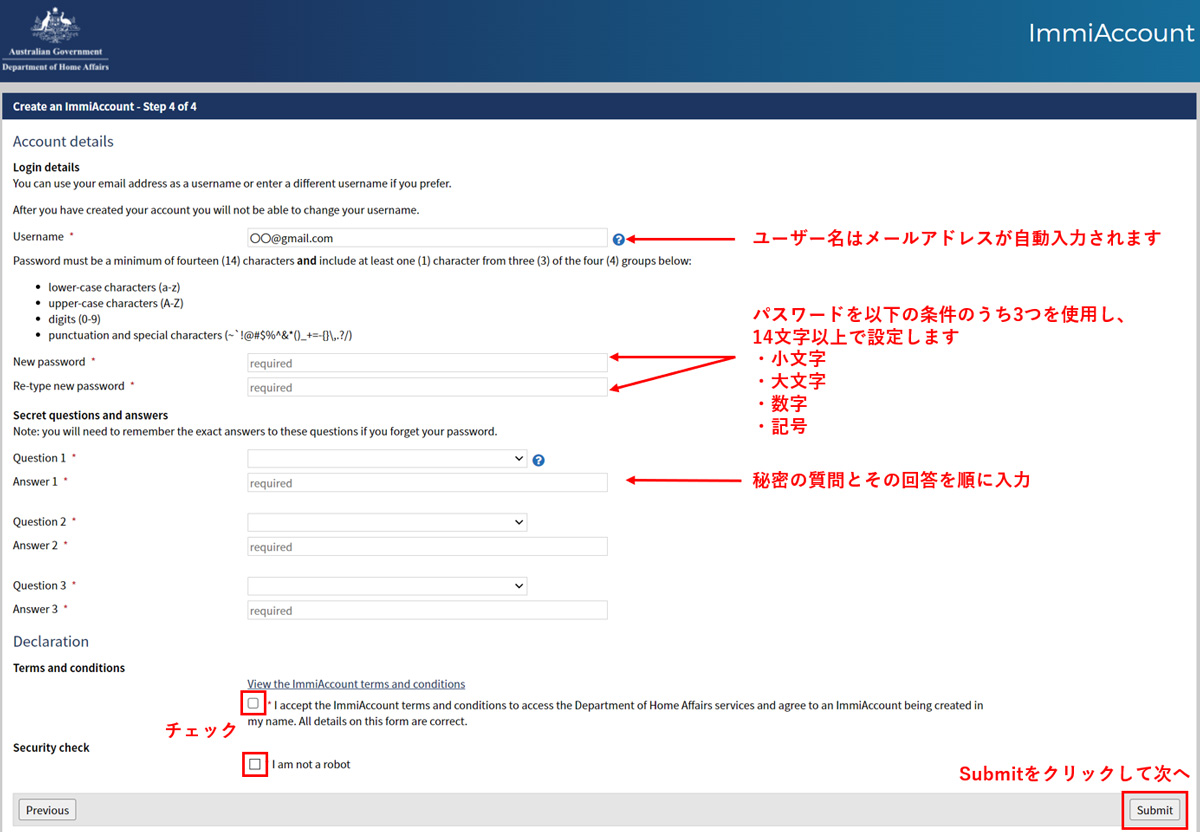
Task: Click the Username input field
Action: pos(427,238)
